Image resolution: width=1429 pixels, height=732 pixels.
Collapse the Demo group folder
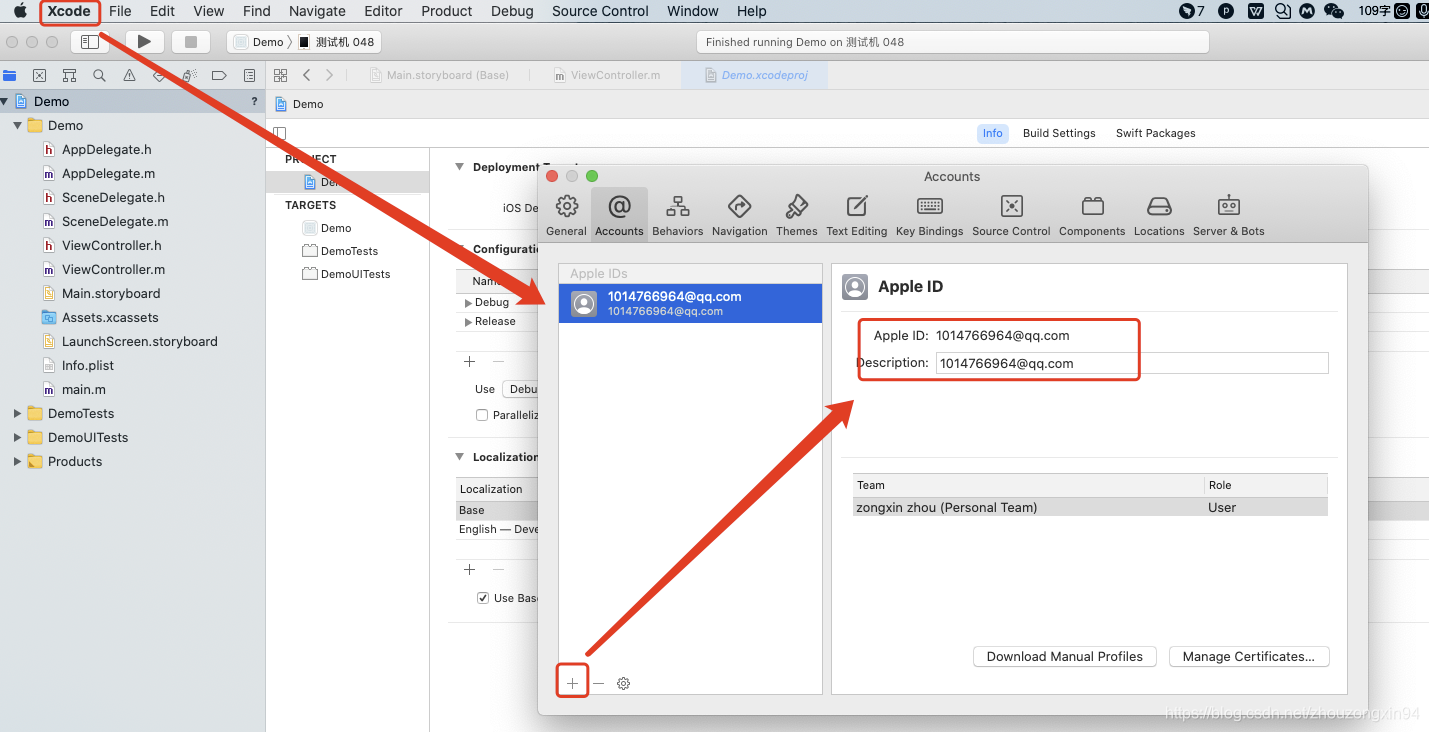17,125
